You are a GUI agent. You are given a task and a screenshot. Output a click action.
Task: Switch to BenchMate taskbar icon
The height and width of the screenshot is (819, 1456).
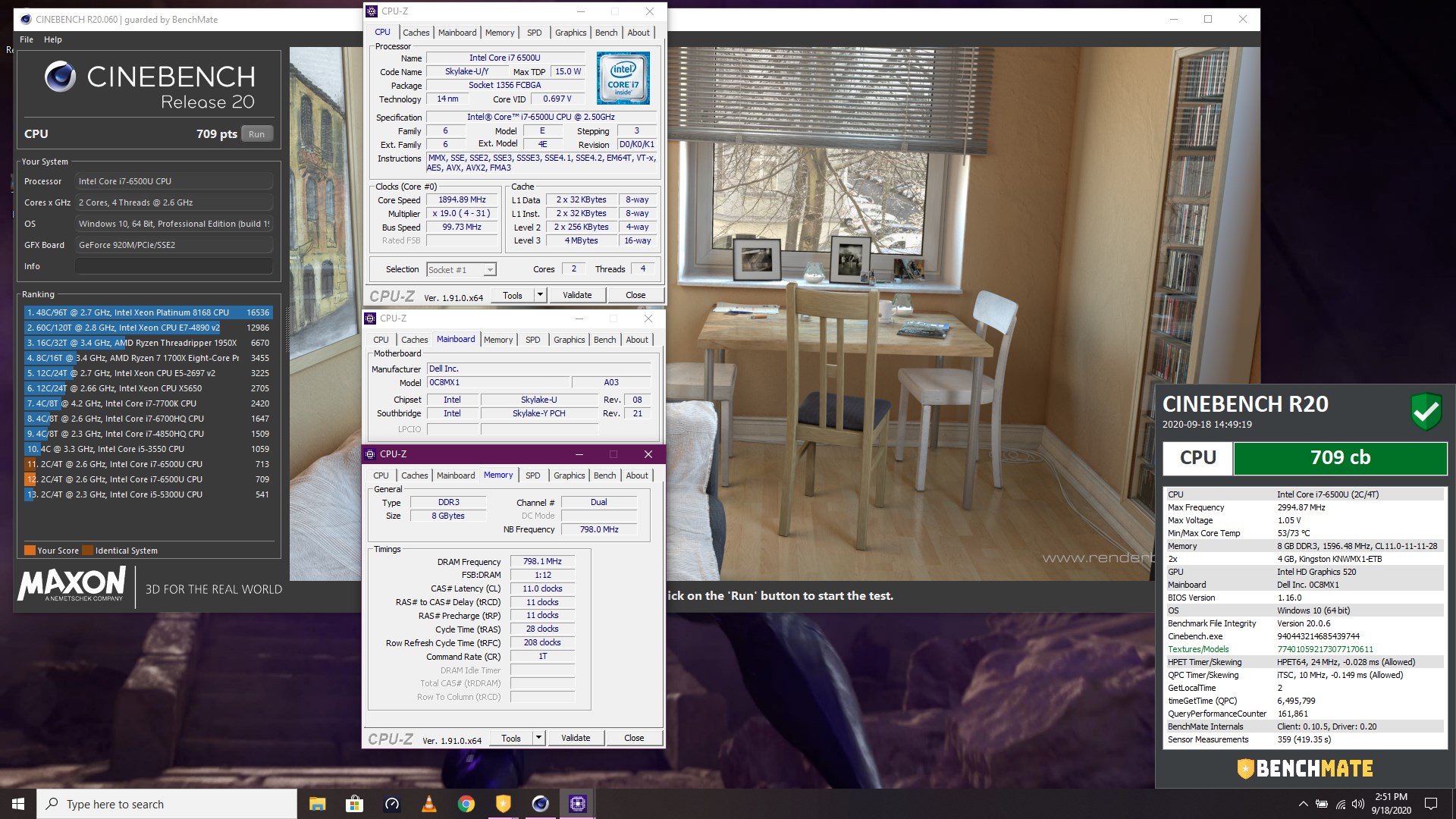[x=503, y=804]
